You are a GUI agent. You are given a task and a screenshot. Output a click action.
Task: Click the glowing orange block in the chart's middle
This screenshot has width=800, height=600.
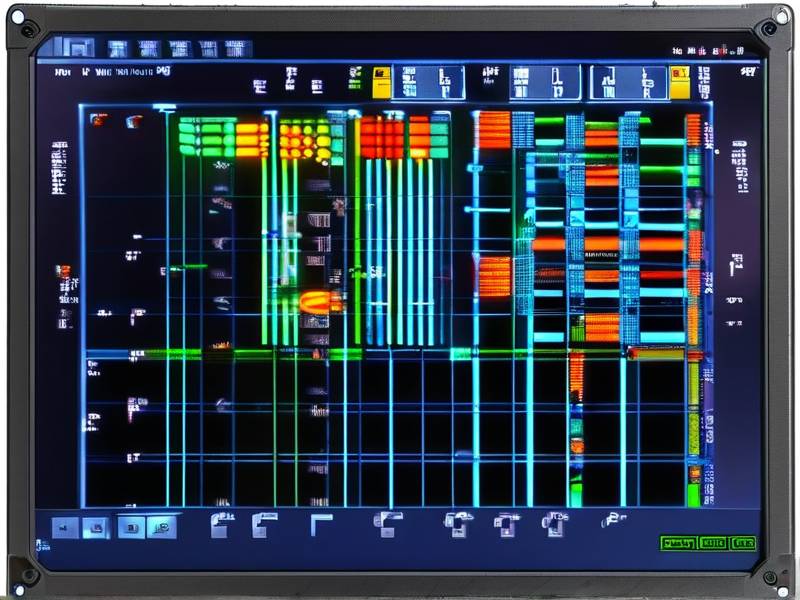(321, 301)
